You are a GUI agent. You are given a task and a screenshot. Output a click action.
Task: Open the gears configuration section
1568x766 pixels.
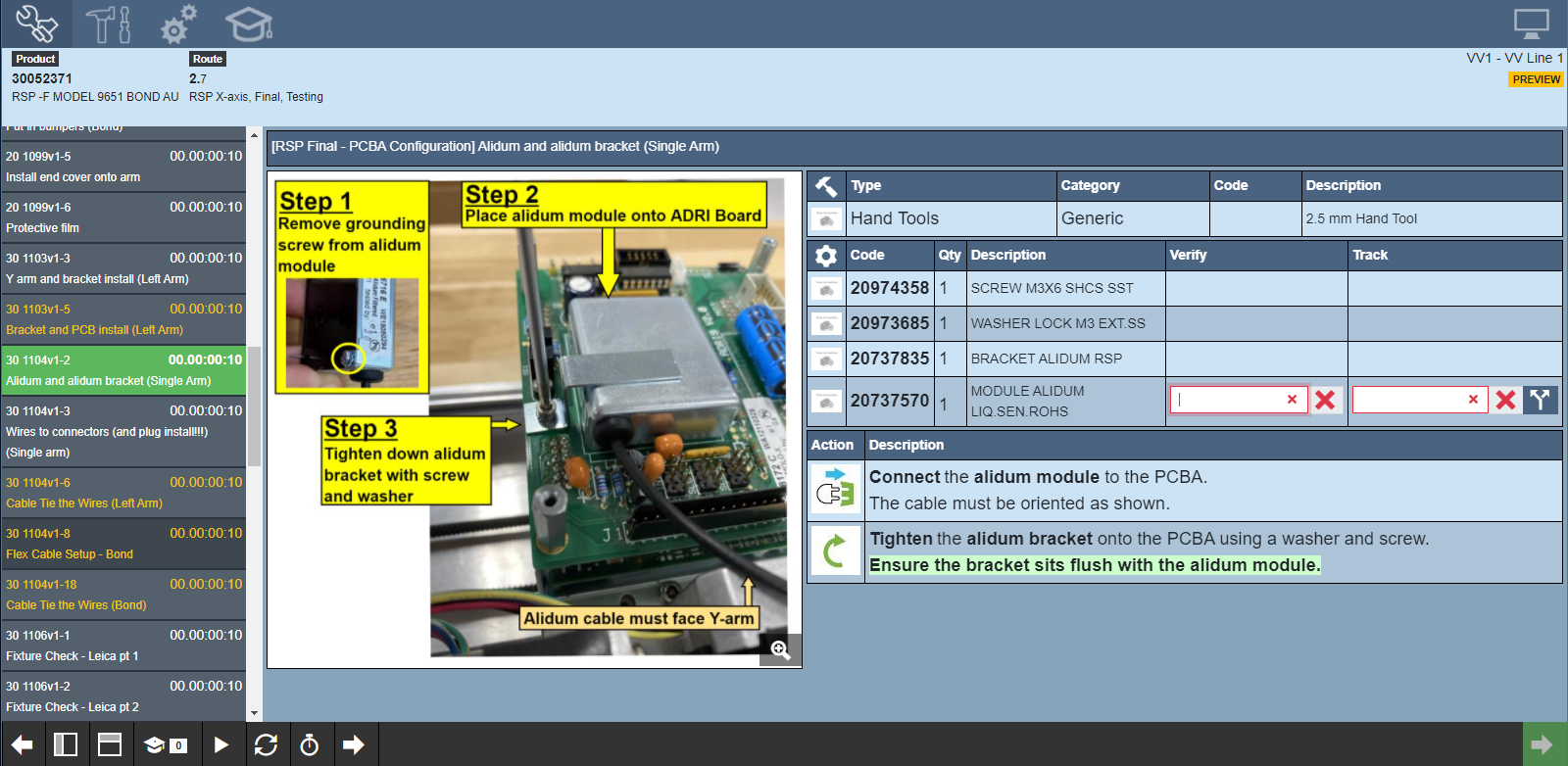pos(178,24)
